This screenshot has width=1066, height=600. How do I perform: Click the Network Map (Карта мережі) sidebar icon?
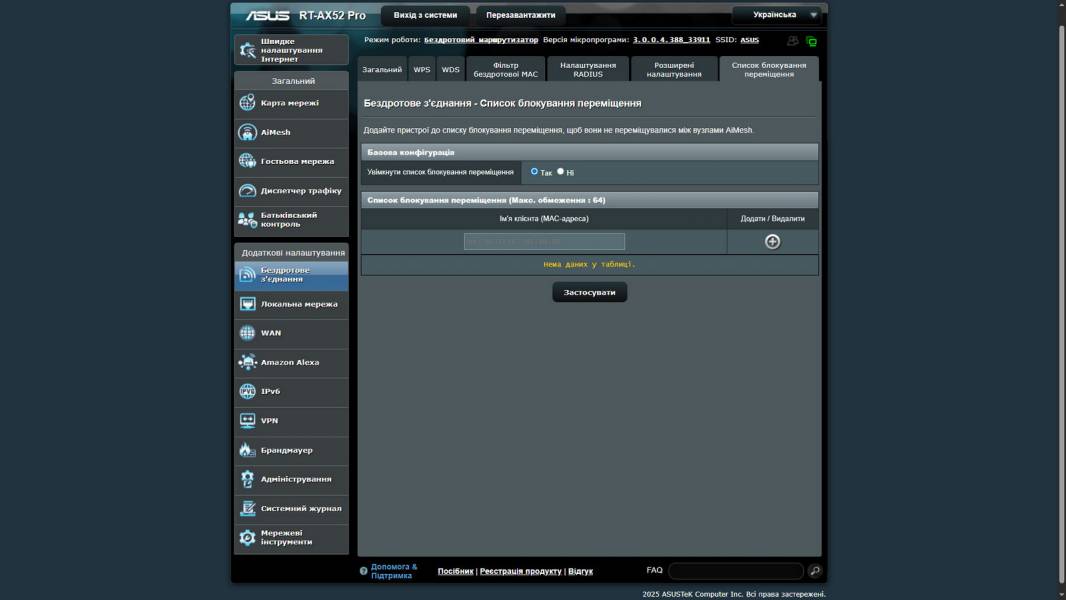[x=247, y=103]
